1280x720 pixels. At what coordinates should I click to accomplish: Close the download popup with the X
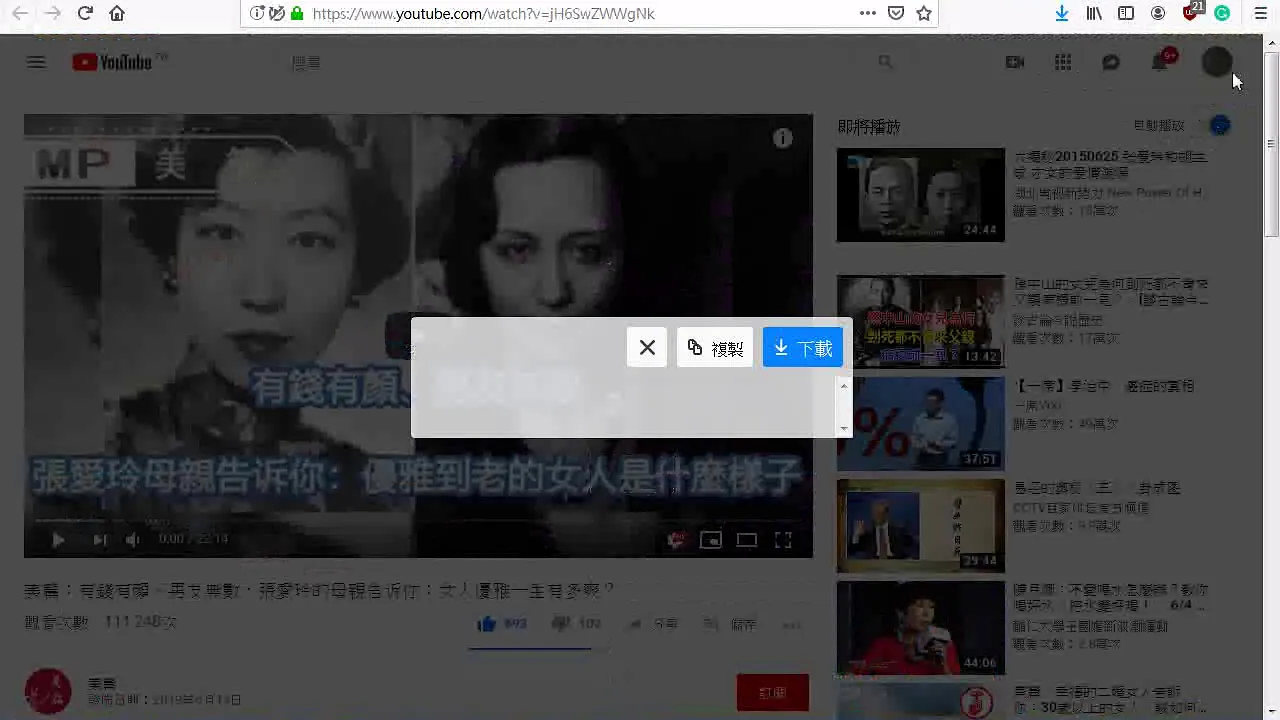(647, 347)
